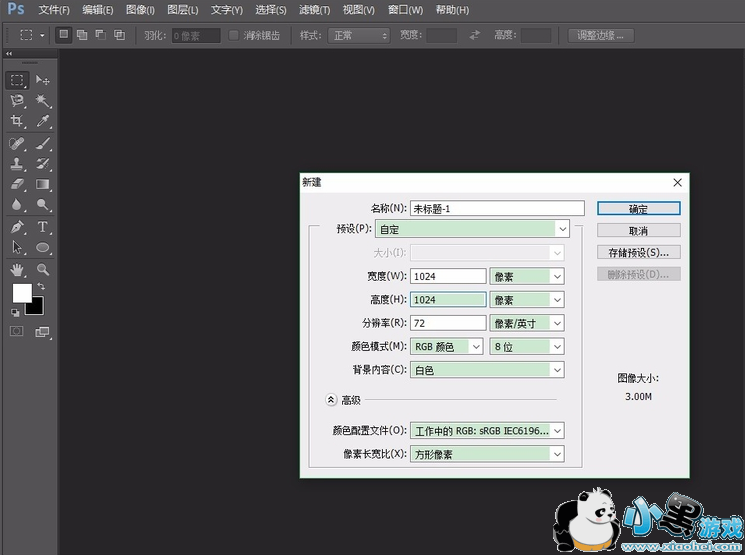The height and width of the screenshot is (555, 745).
Task: Select the Crop tool
Action: [17, 122]
